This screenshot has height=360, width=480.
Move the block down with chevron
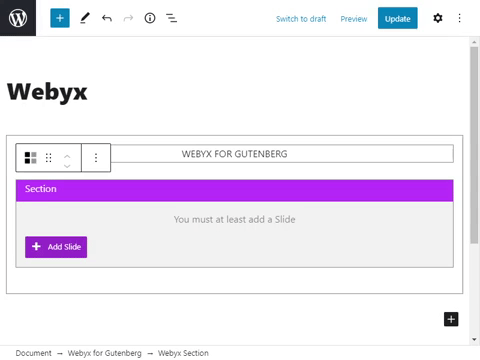(67, 166)
